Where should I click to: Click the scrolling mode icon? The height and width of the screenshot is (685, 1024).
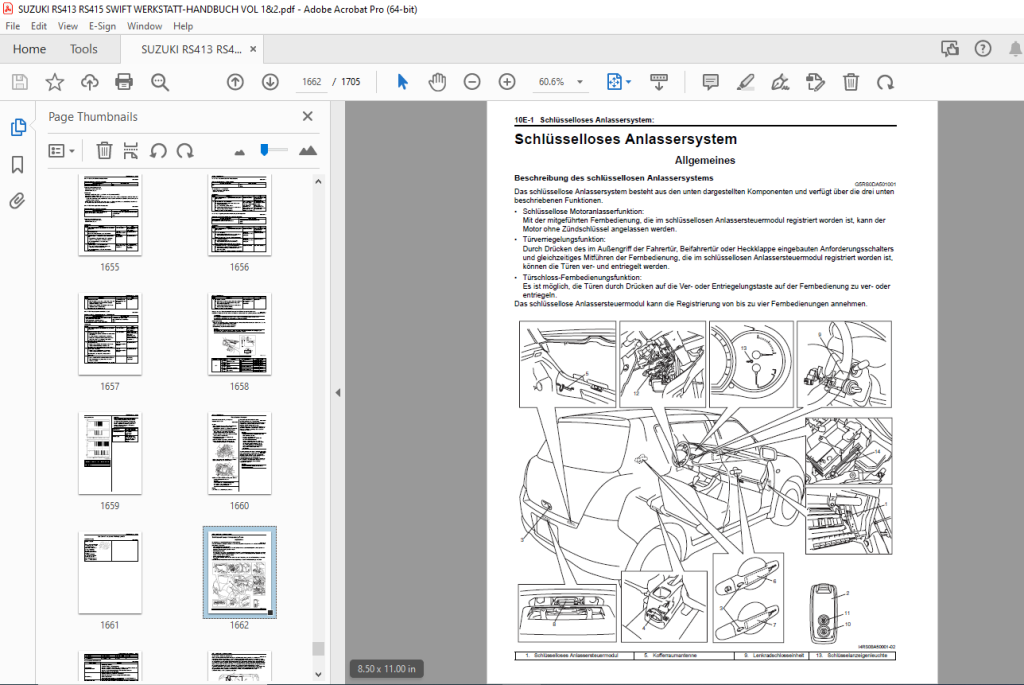(659, 82)
